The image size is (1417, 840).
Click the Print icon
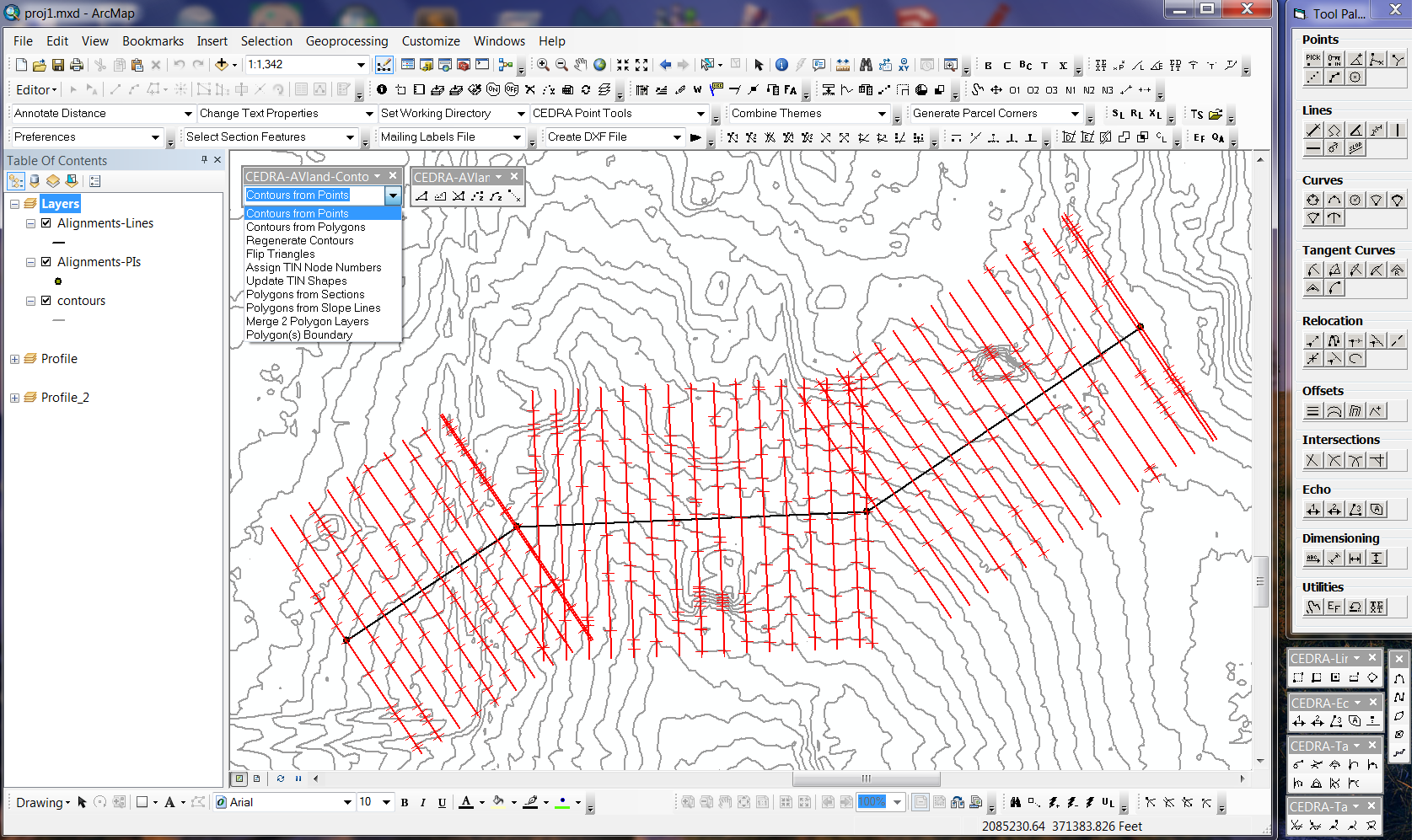(x=77, y=65)
